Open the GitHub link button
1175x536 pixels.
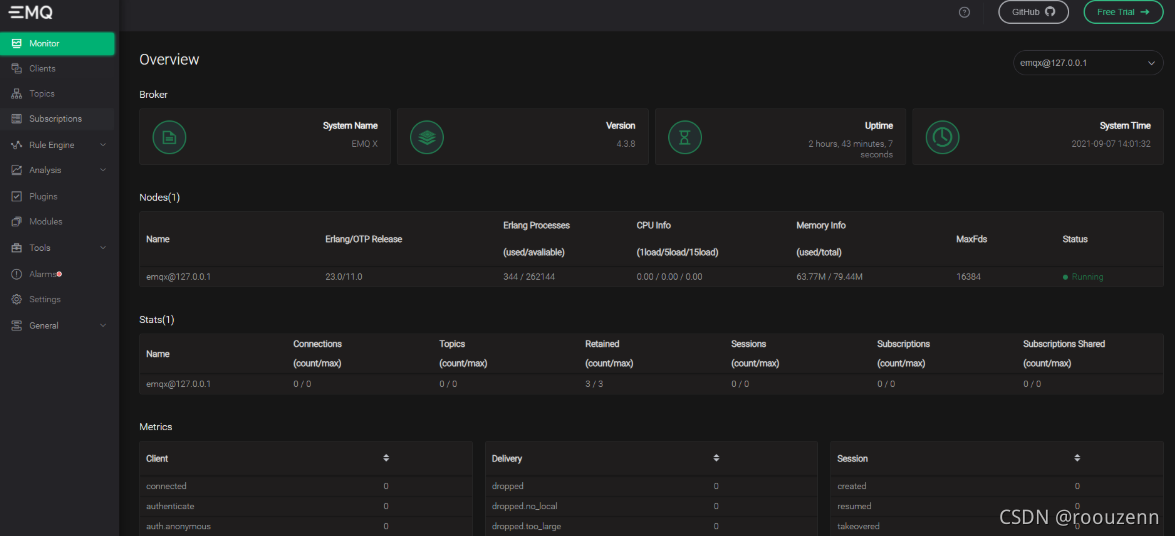point(1033,12)
